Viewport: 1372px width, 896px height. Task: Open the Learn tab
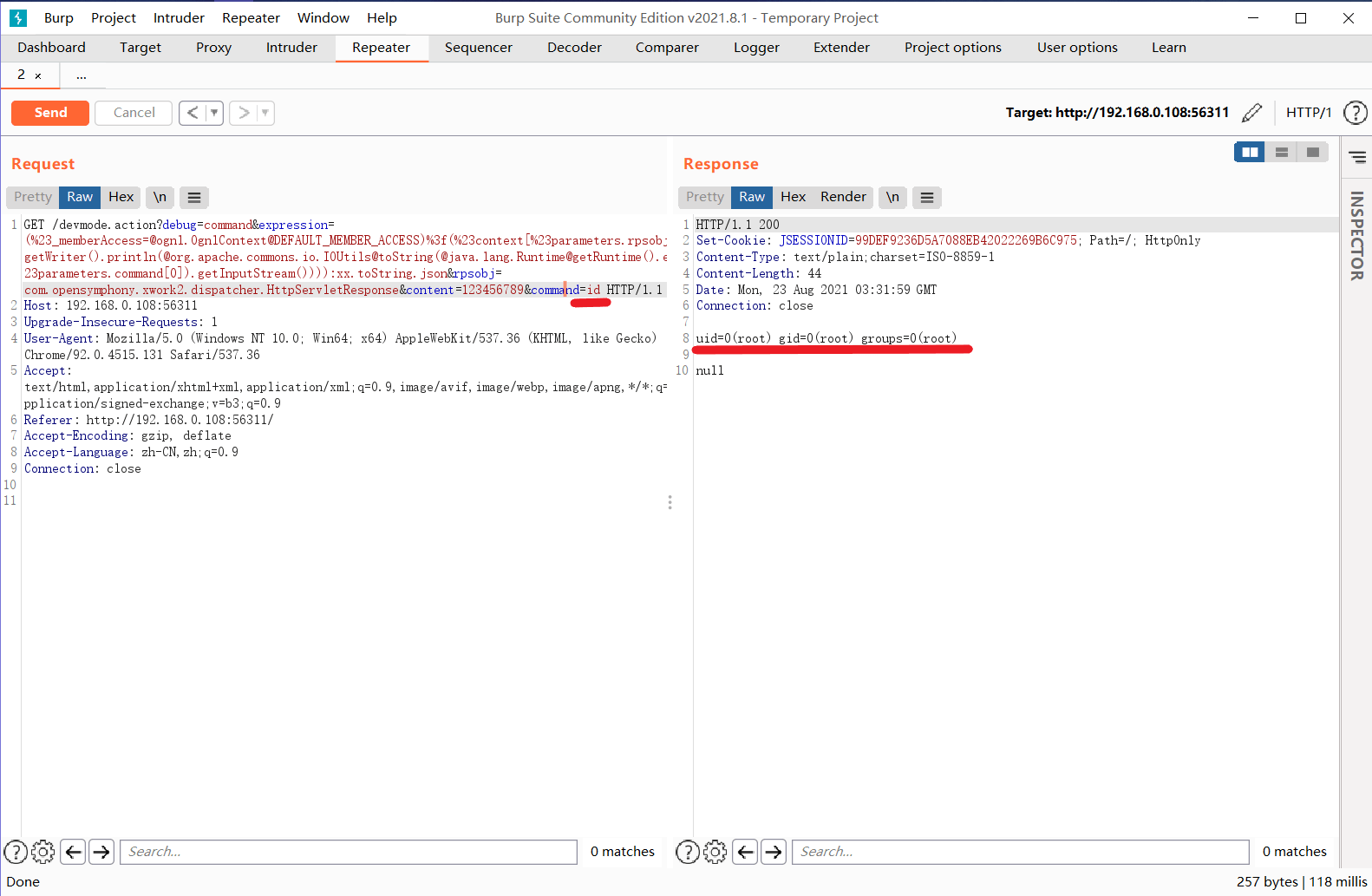pos(1168,48)
